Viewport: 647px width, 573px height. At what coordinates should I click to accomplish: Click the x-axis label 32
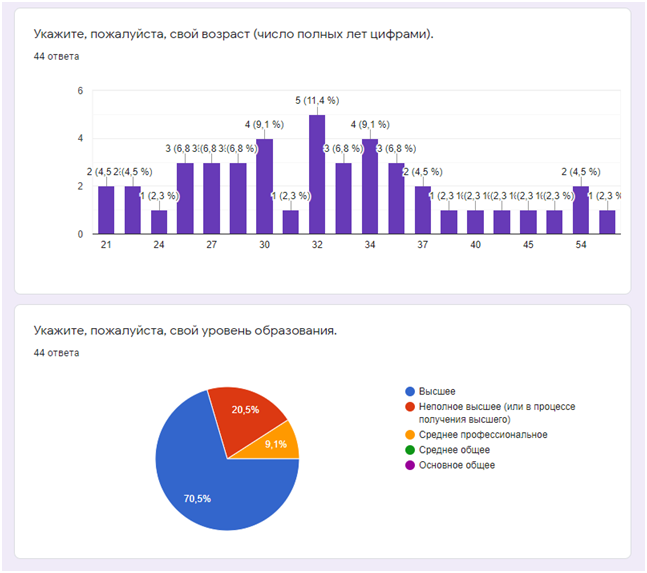pos(317,245)
